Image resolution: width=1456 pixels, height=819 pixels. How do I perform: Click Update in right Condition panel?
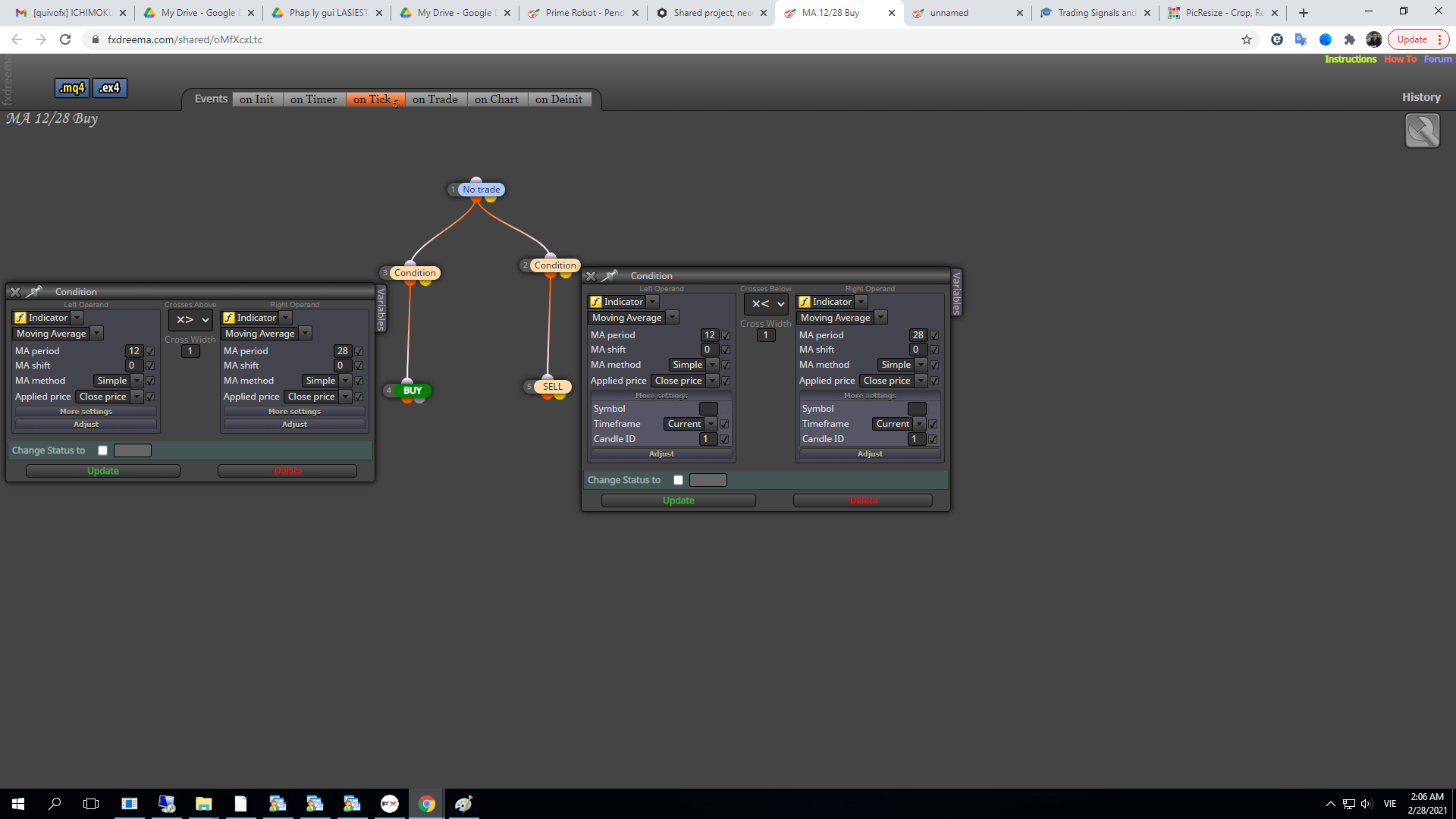click(679, 500)
